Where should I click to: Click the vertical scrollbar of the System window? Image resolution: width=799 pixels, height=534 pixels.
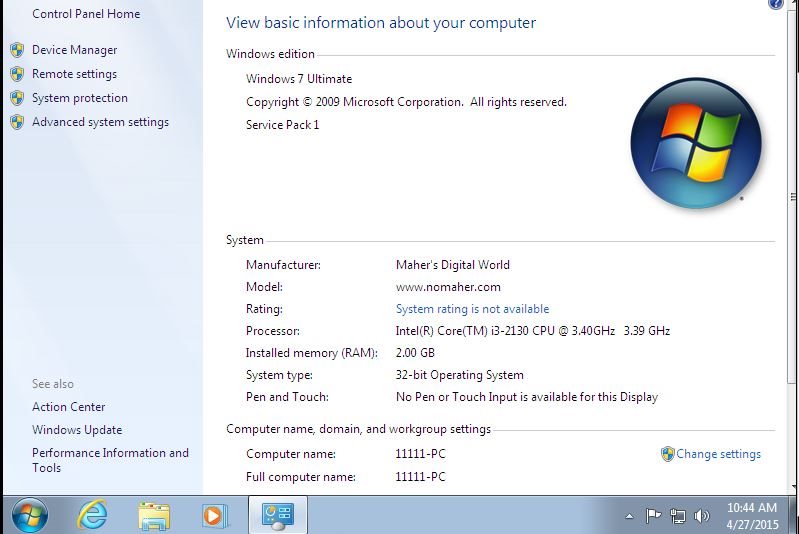pyautogui.click(x=793, y=245)
